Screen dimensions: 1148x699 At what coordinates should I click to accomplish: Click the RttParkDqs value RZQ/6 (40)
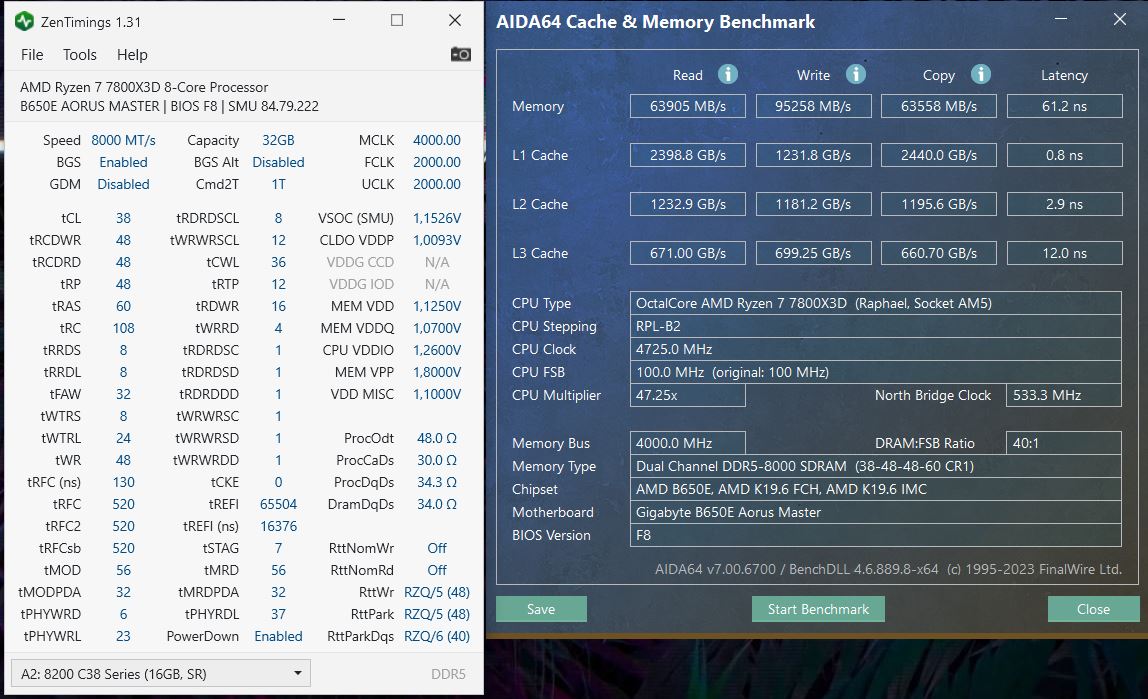coord(437,636)
